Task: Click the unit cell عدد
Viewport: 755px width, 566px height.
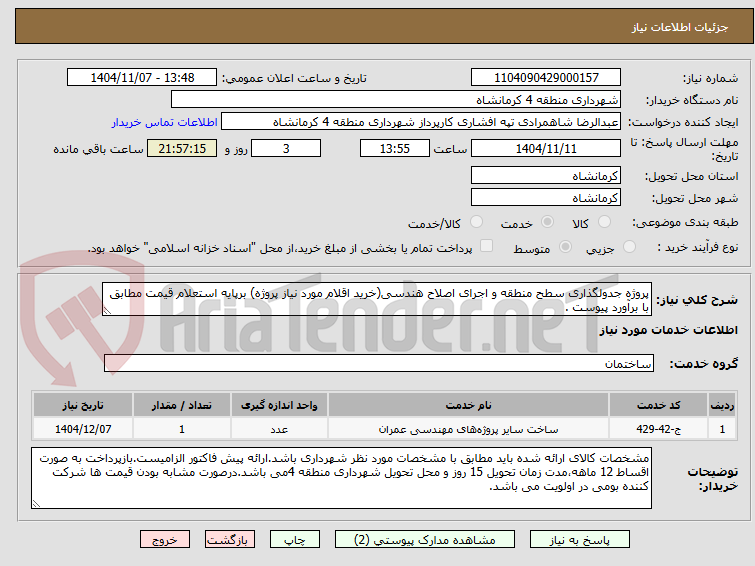Action: (279, 429)
